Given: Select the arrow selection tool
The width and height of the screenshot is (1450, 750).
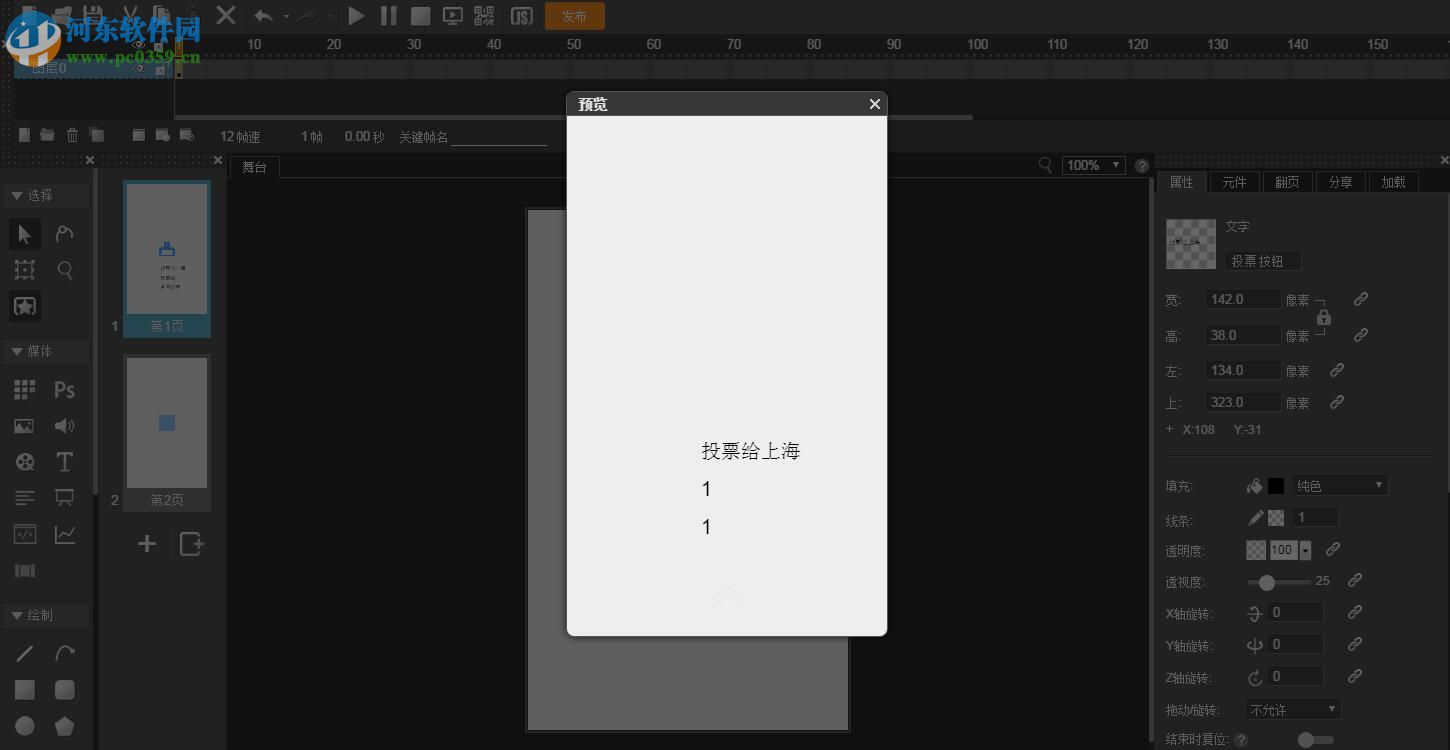Looking at the screenshot, I should [x=24, y=234].
